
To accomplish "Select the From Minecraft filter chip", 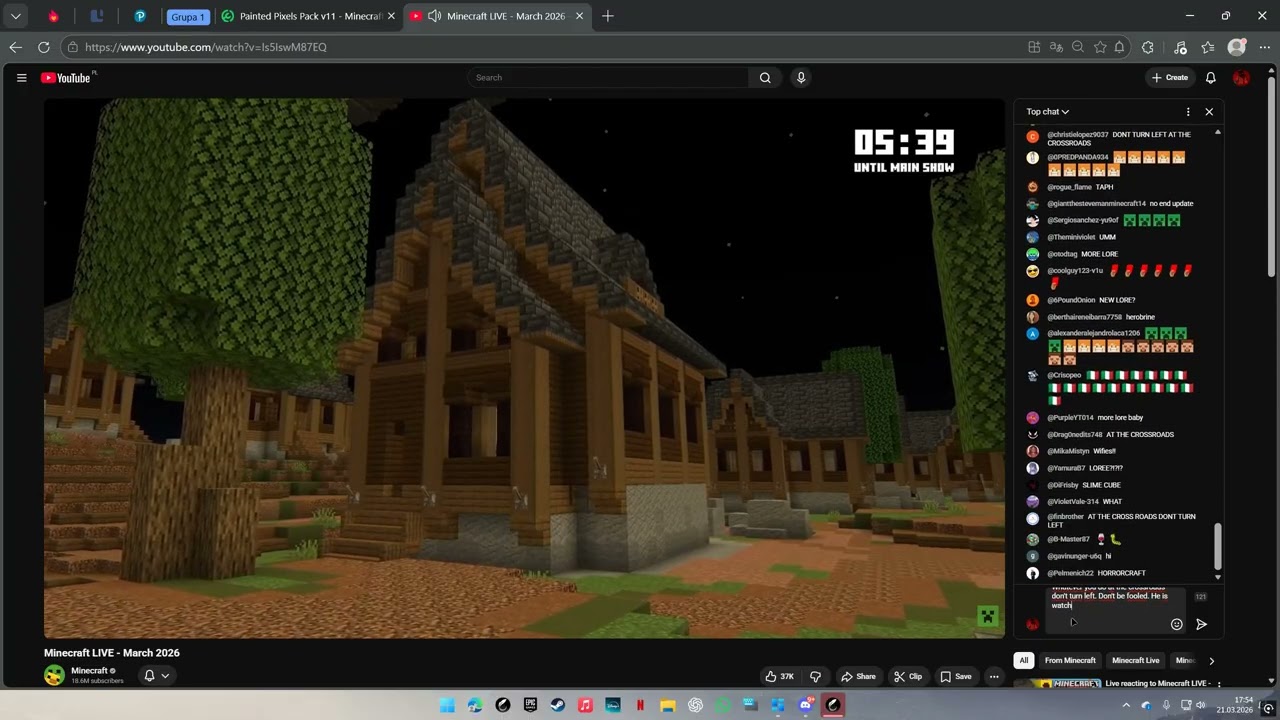I will click(x=1070, y=660).
